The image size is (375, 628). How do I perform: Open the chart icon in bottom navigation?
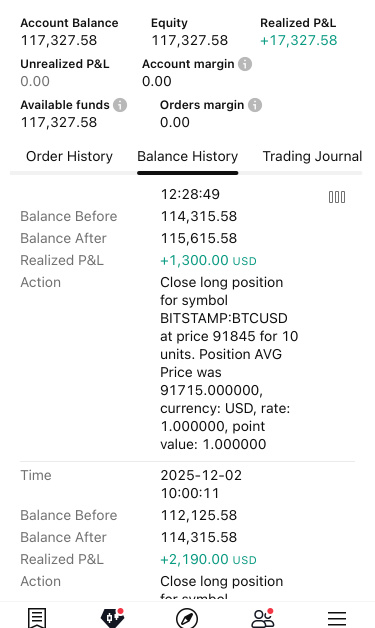click(112, 618)
